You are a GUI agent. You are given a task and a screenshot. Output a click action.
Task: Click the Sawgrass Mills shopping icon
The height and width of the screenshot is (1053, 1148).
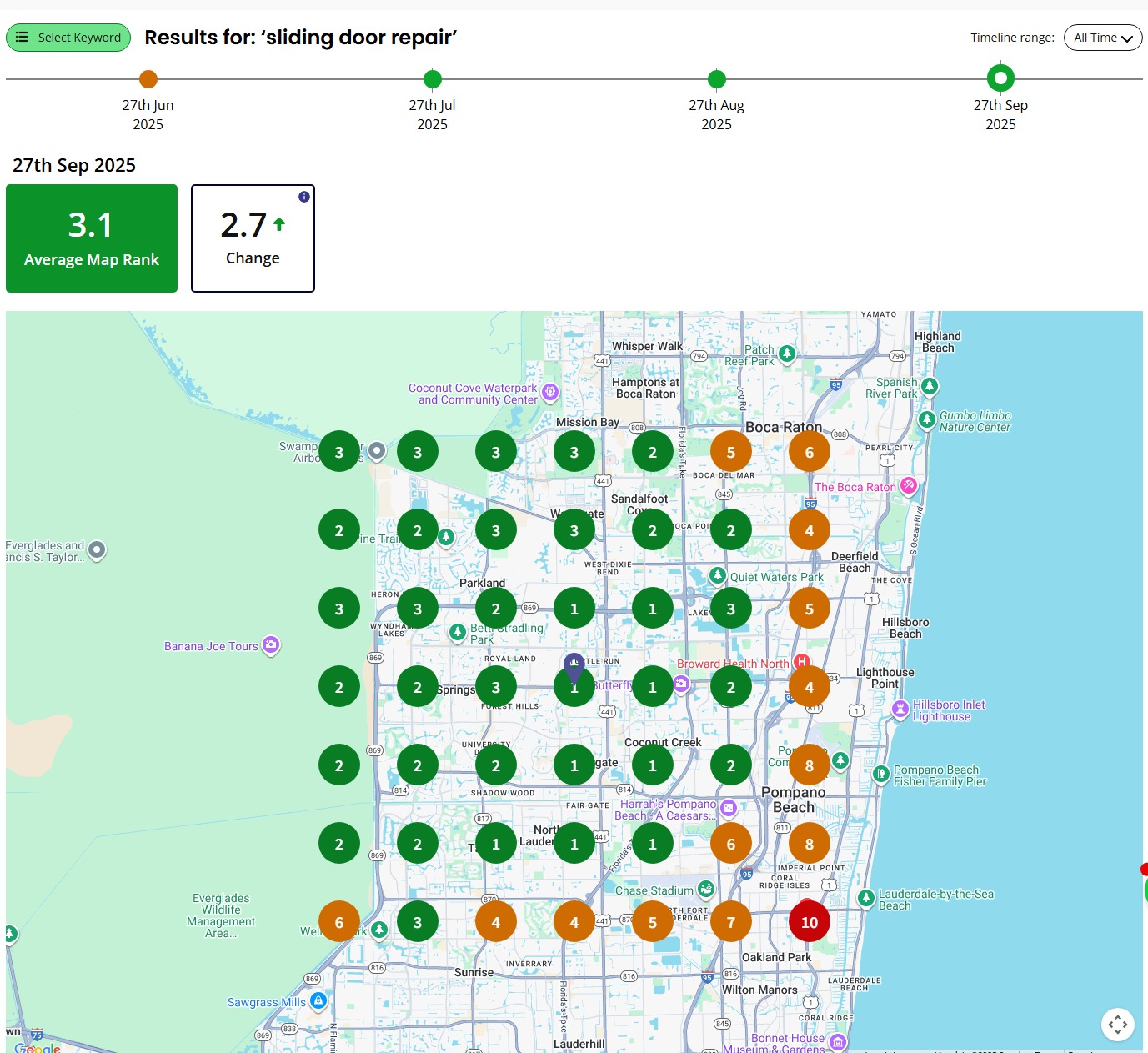pyautogui.click(x=318, y=1000)
